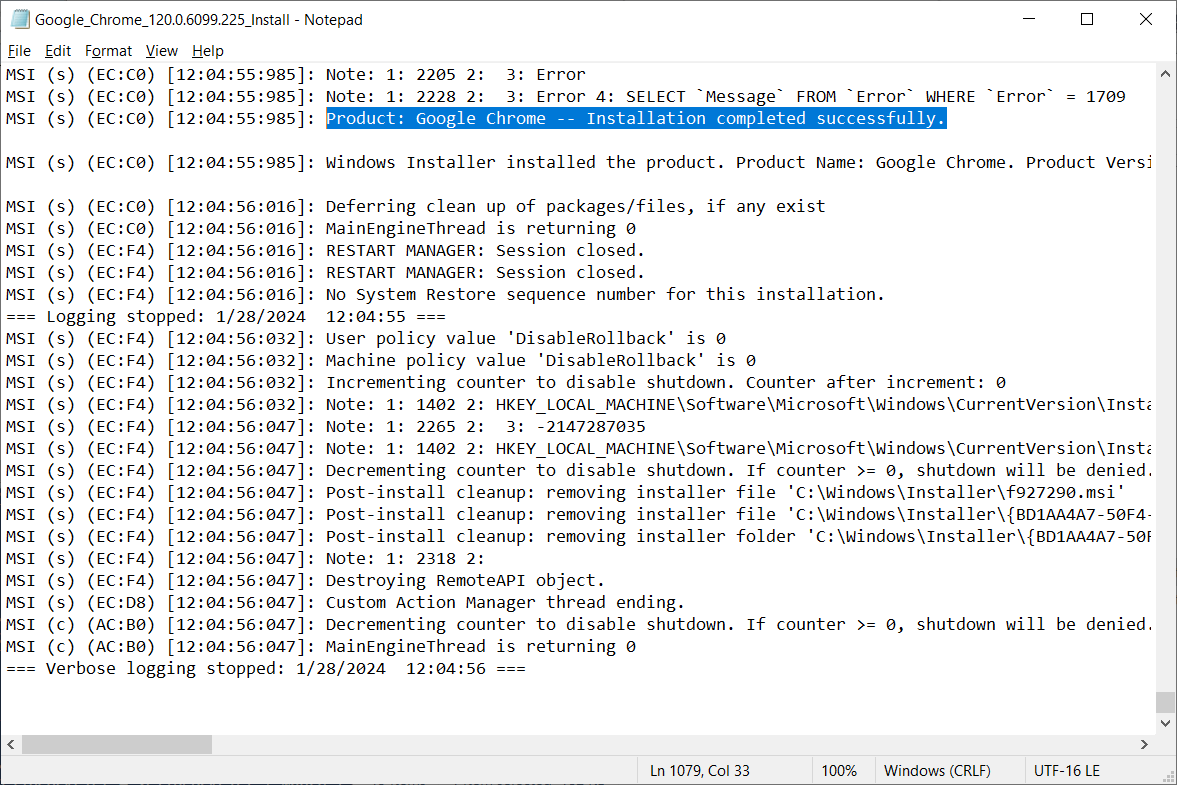Click the horizontal scrollbar left arrow

pos(11,744)
